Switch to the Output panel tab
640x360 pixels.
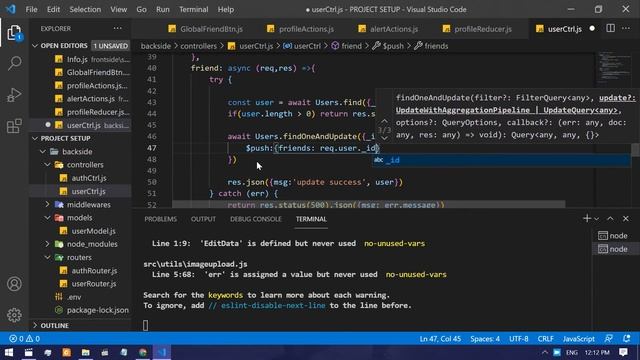[x=203, y=219]
